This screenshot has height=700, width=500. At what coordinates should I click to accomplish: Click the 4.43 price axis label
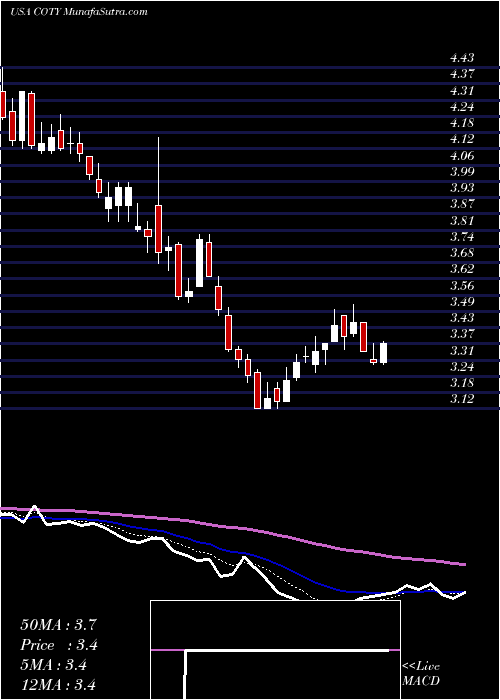coord(462,58)
